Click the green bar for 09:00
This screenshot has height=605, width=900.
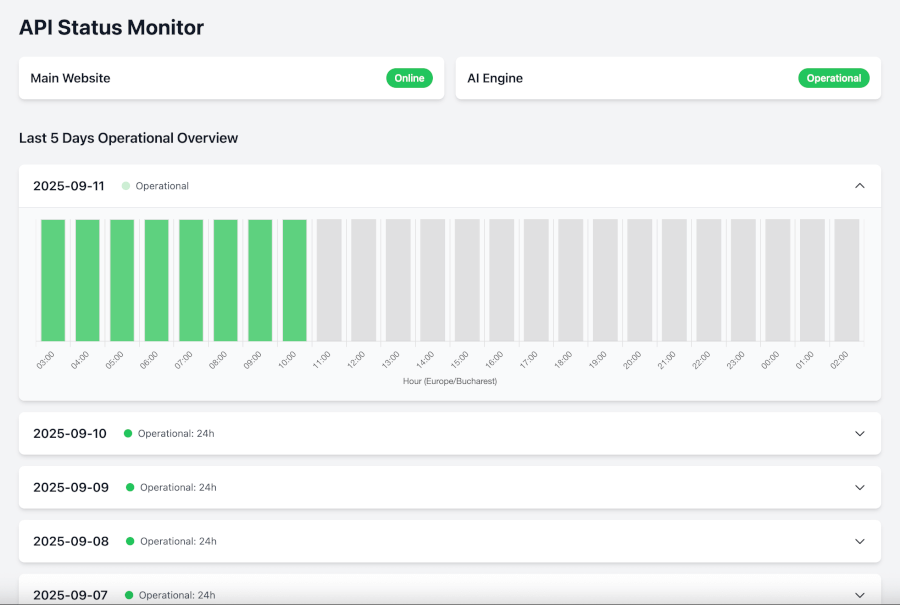(259, 278)
